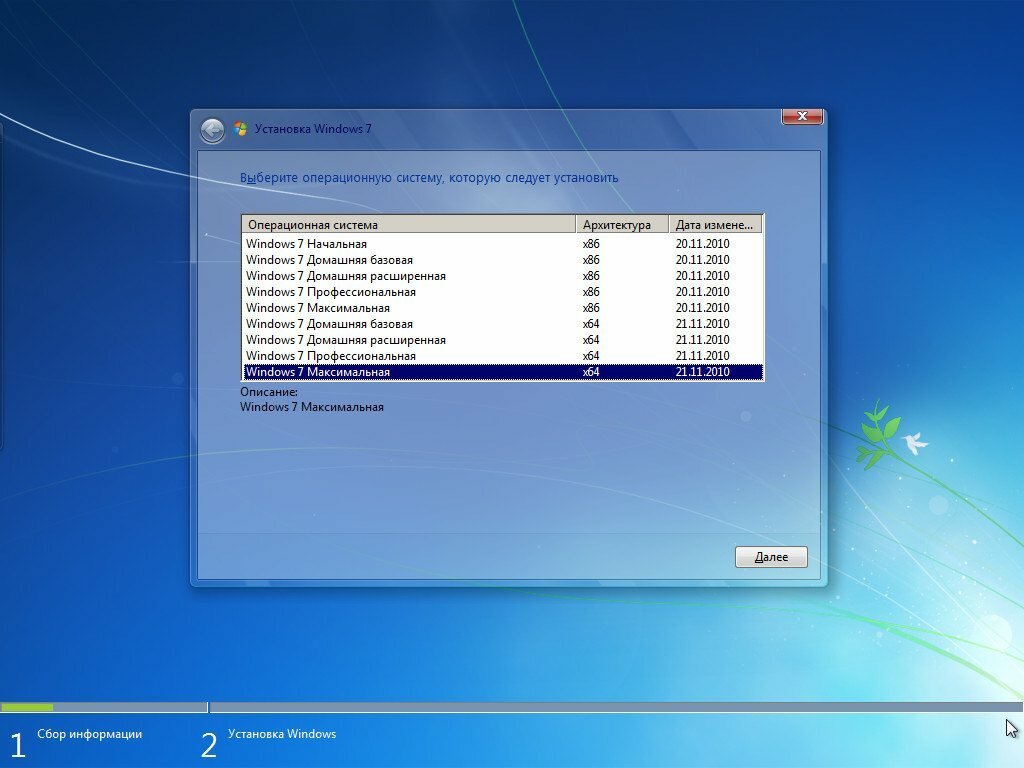Sort by Дата измене... column header

coord(715,225)
